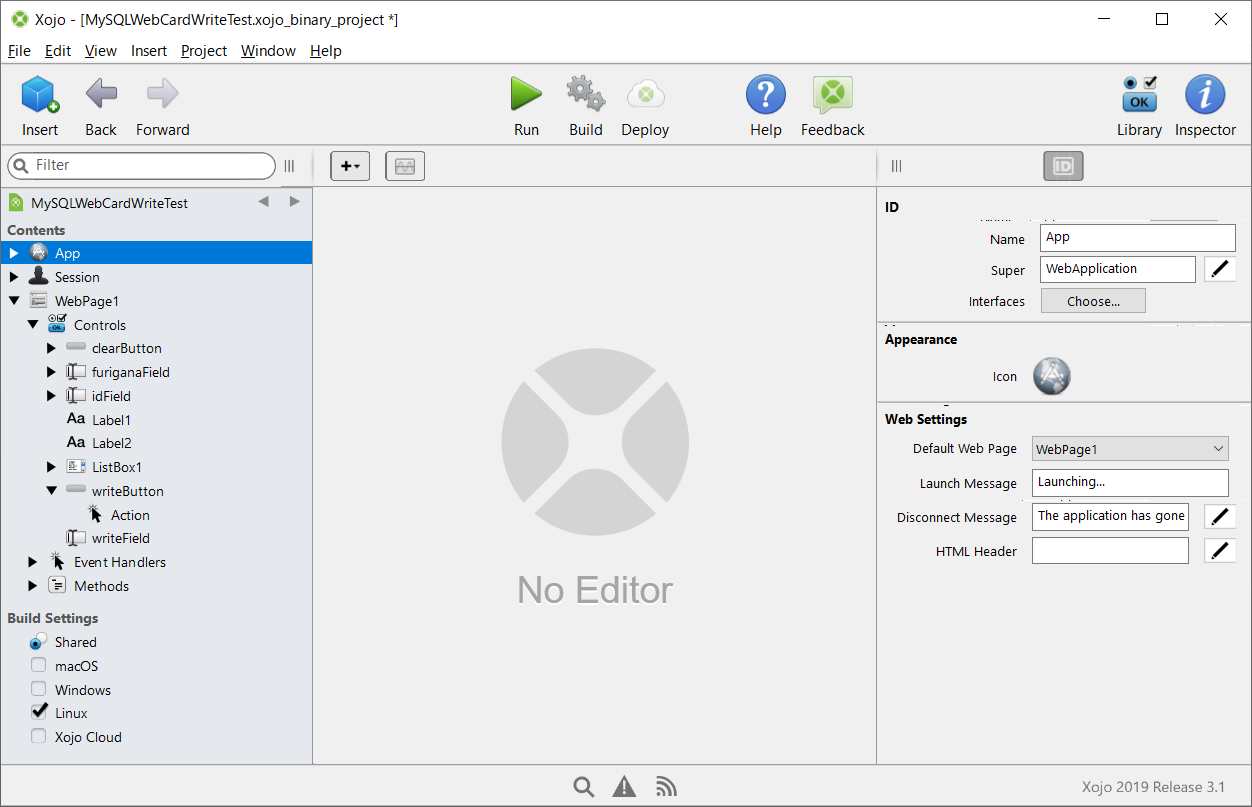Click the navigator next arrow beside project name

click(294, 202)
